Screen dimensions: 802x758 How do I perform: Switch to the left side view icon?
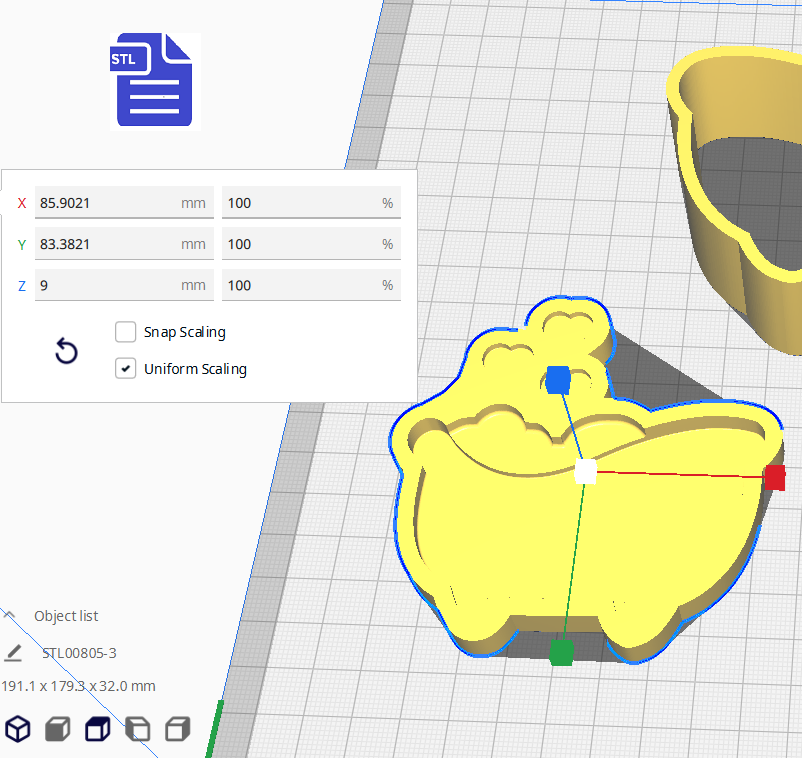137,729
